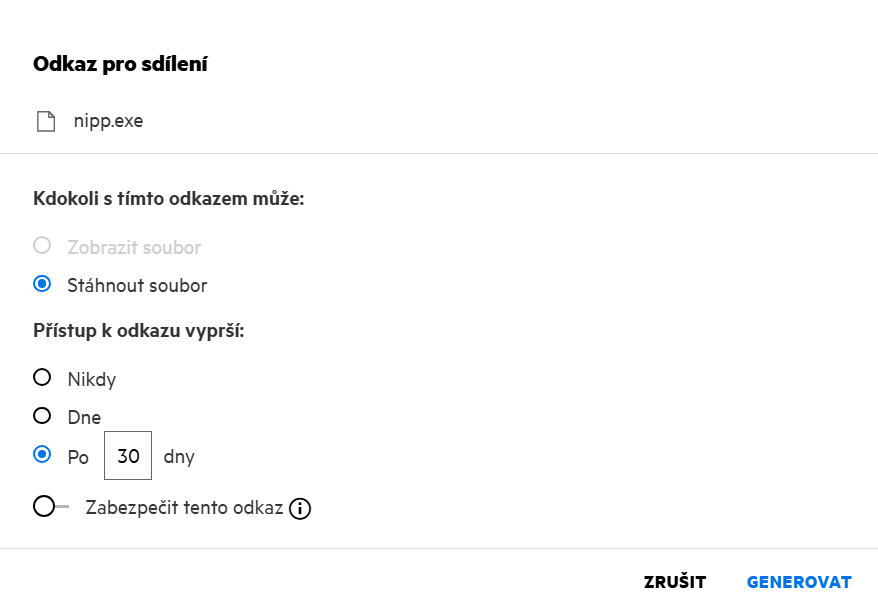Click the Stáhnout soubor label text
This screenshot has width=878, height=615.
pyautogui.click(x=137, y=286)
